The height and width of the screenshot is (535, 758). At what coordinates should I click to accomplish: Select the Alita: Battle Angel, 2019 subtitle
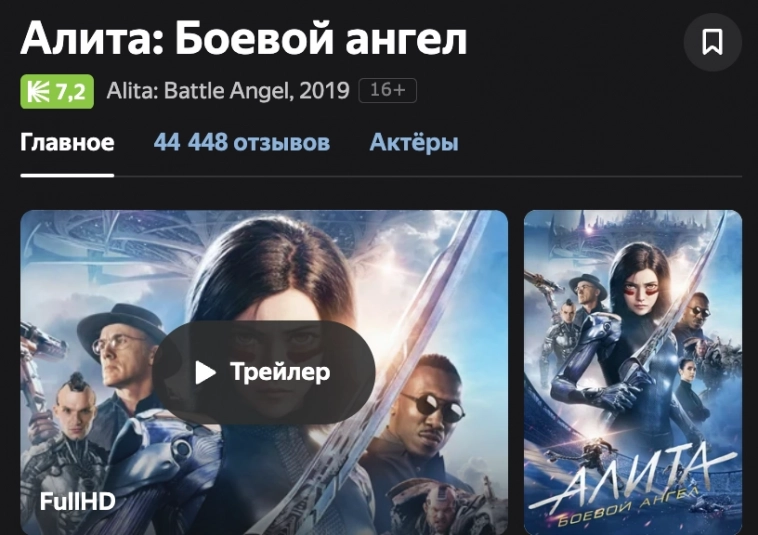point(228,91)
